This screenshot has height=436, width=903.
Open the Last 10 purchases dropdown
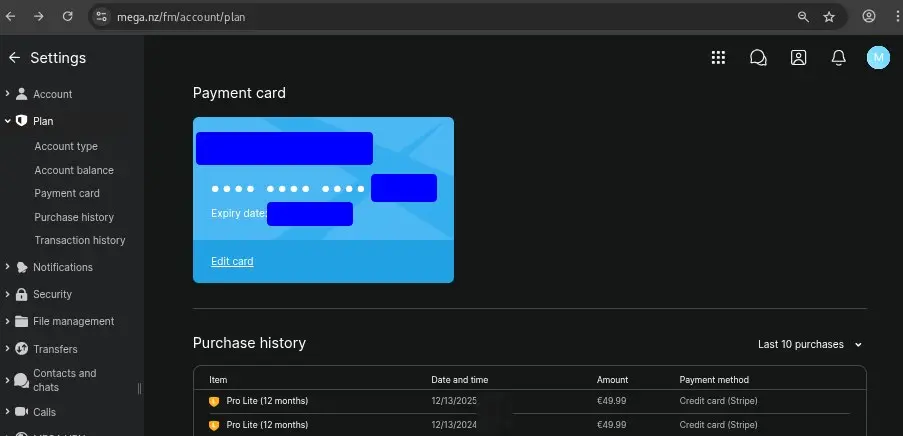tap(810, 344)
